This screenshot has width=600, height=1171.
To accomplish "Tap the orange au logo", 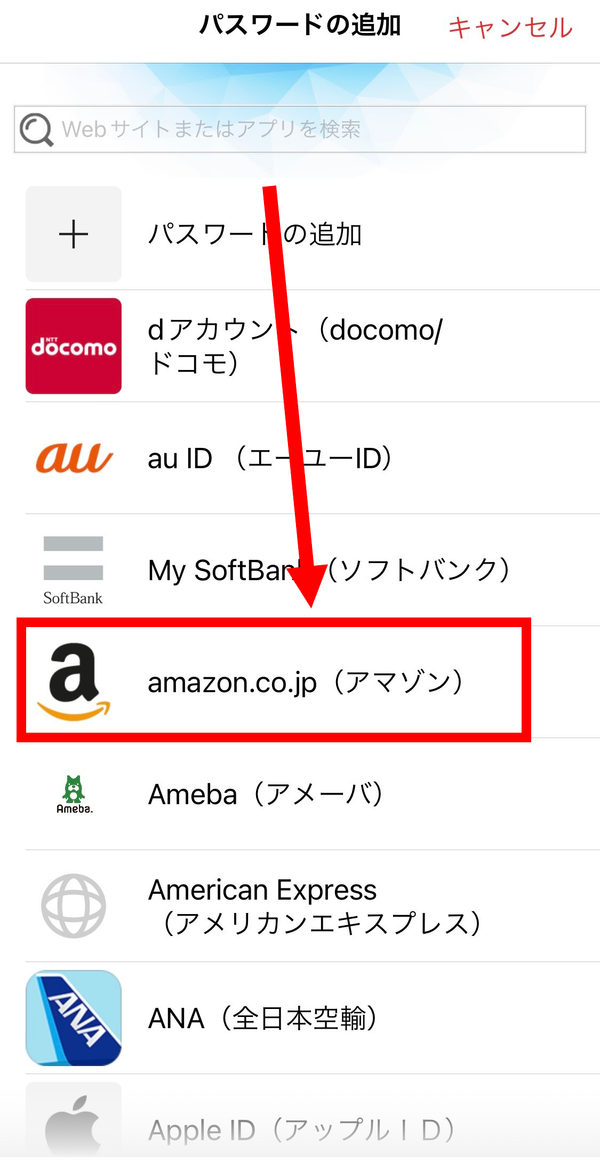I will [73, 457].
